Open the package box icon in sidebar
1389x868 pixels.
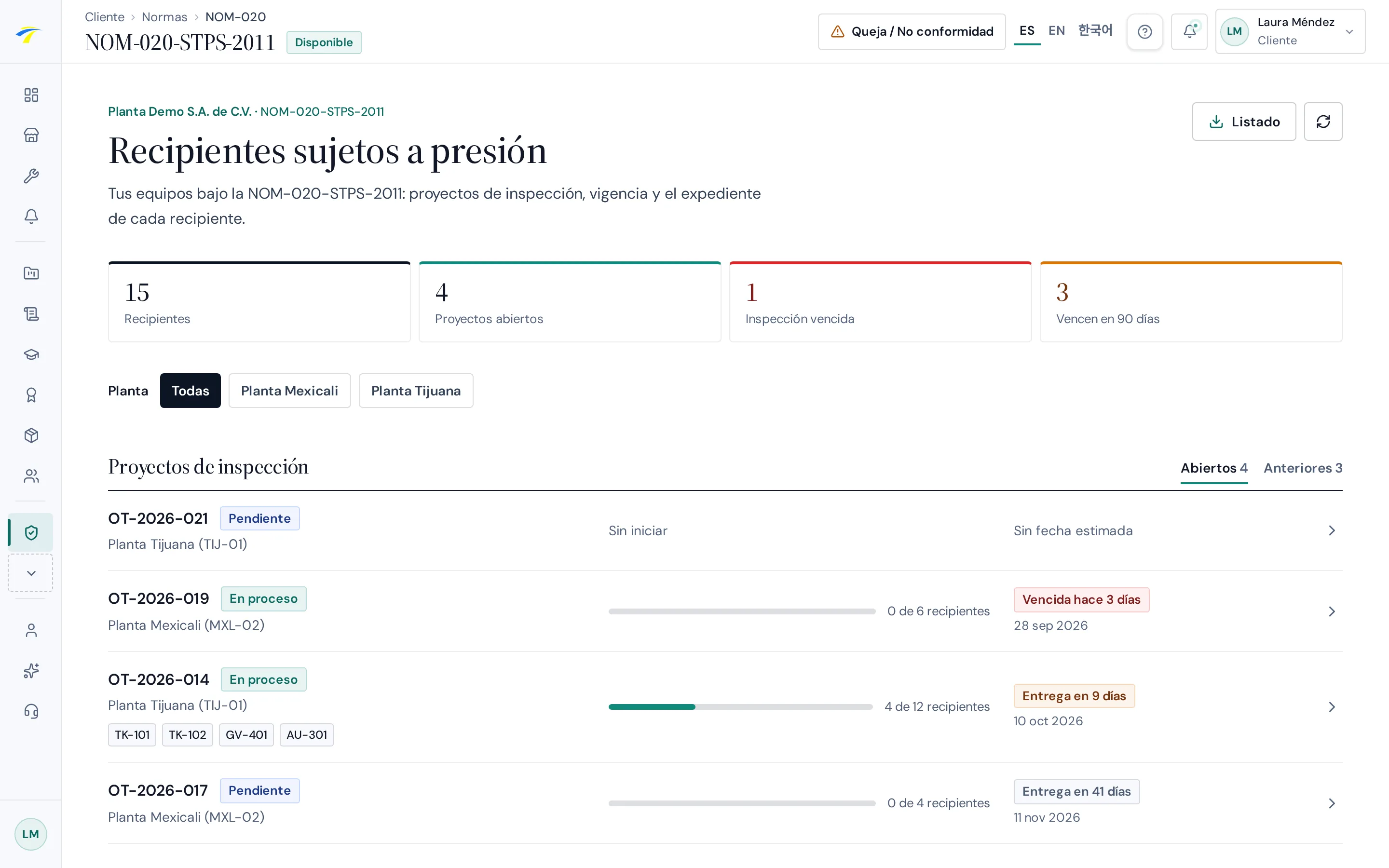(x=31, y=436)
